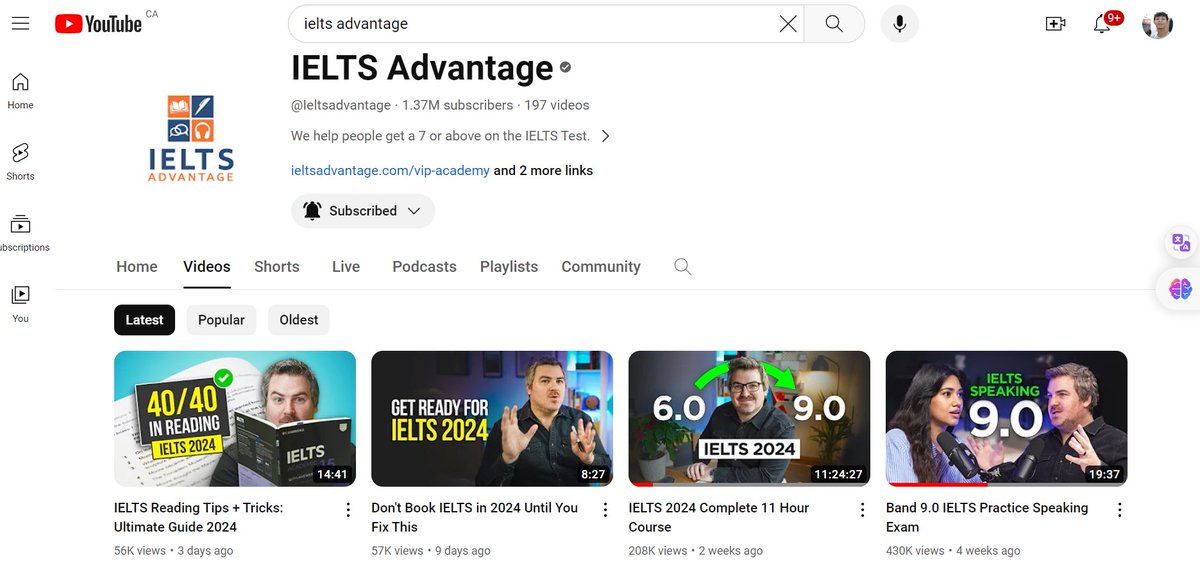The width and height of the screenshot is (1200, 572).
Task: Play the 6.0 to 9.0 thumbnail
Action: [x=749, y=418]
